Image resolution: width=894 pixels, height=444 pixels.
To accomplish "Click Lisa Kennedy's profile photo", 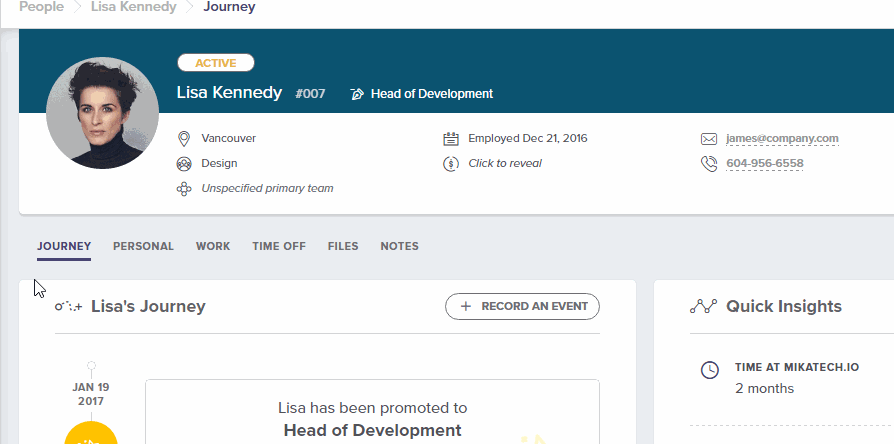I will point(103,112).
